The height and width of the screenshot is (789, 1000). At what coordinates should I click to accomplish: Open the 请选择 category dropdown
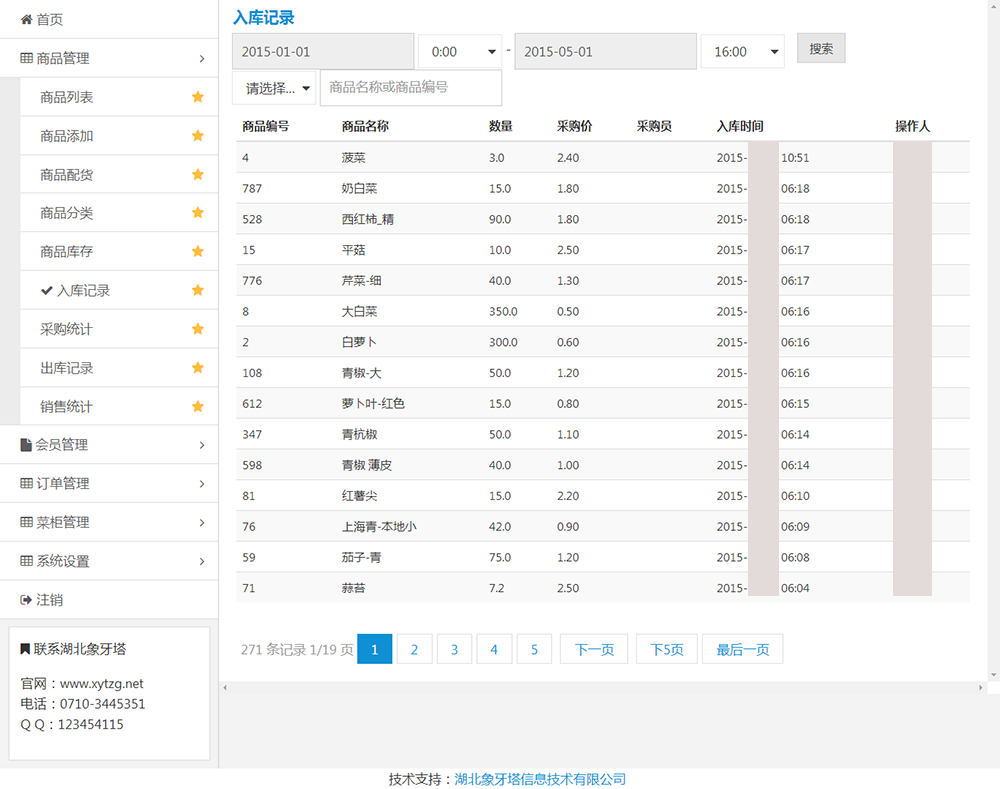[275, 88]
